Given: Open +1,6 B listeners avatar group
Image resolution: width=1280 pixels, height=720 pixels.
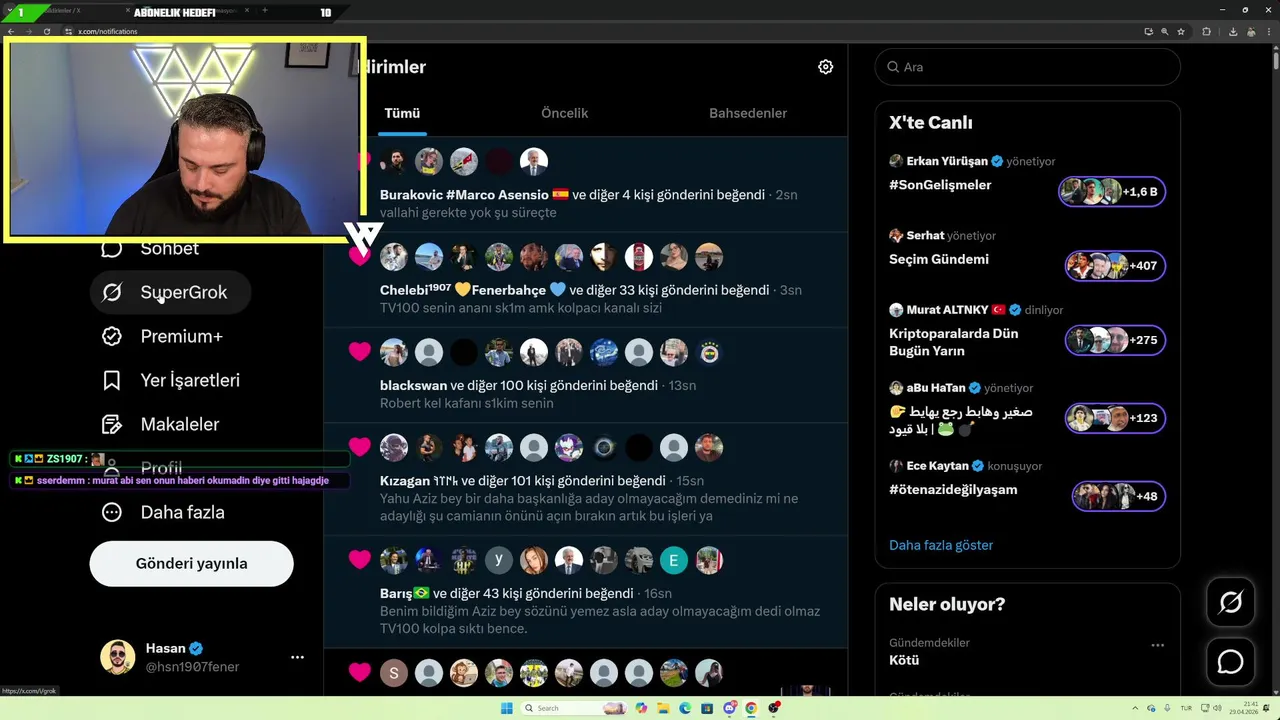Looking at the screenshot, I should coord(1112,191).
